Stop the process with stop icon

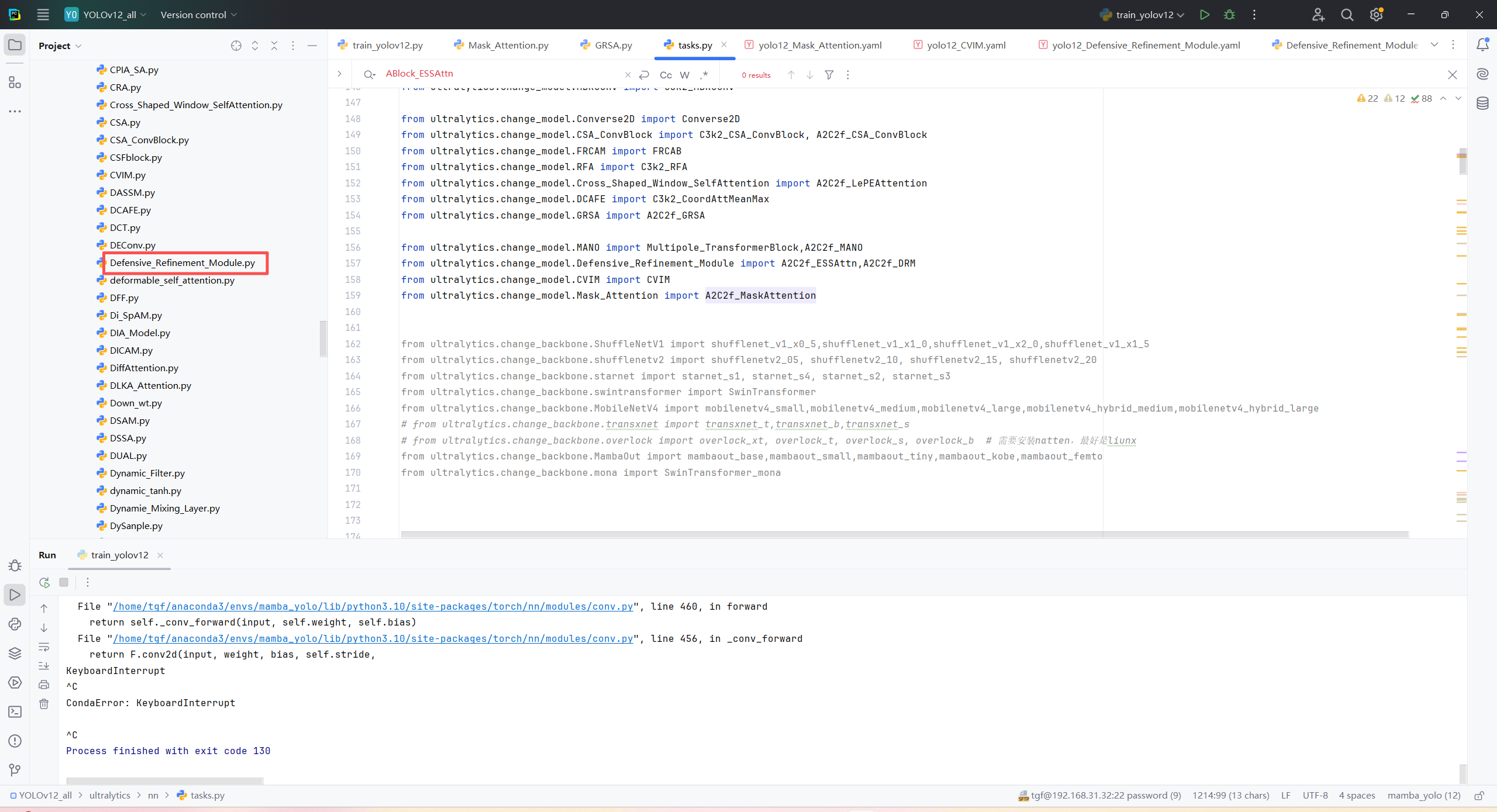64,582
